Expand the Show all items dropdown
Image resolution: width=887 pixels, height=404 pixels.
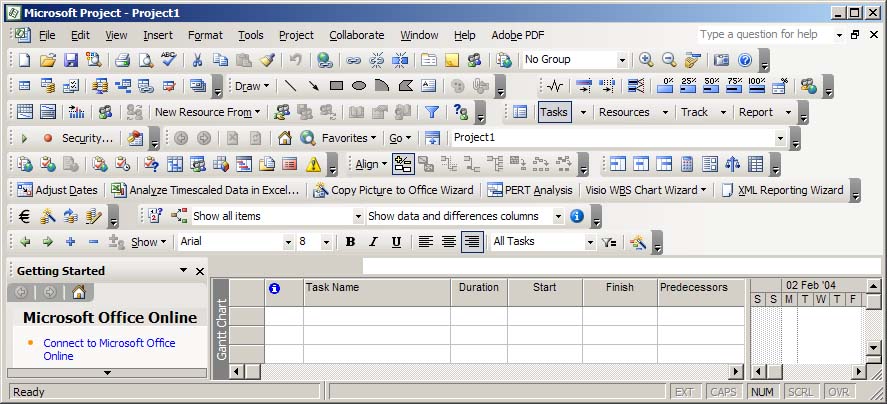(x=358, y=216)
